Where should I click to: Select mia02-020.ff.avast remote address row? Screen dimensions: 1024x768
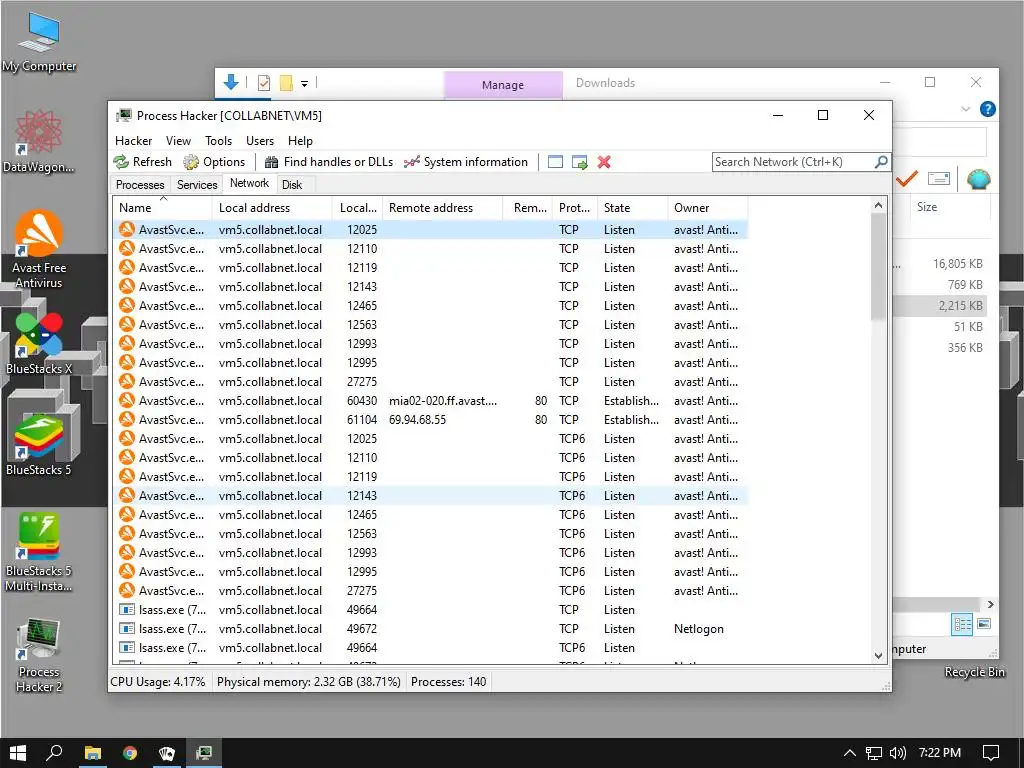(431, 401)
